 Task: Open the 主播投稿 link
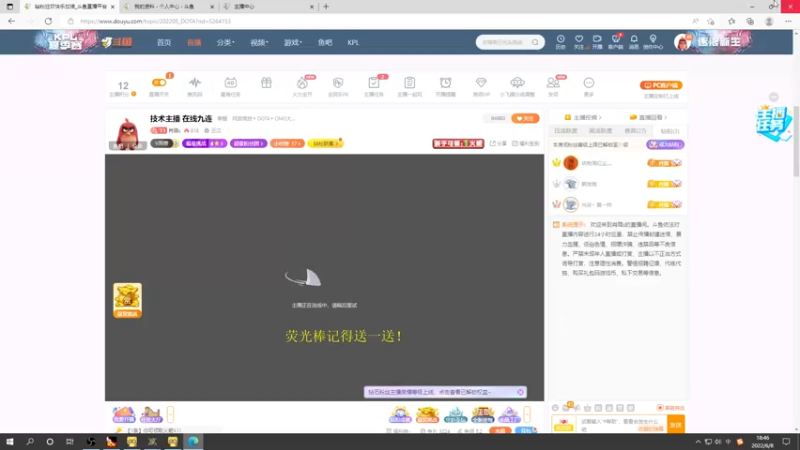[583, 117]
